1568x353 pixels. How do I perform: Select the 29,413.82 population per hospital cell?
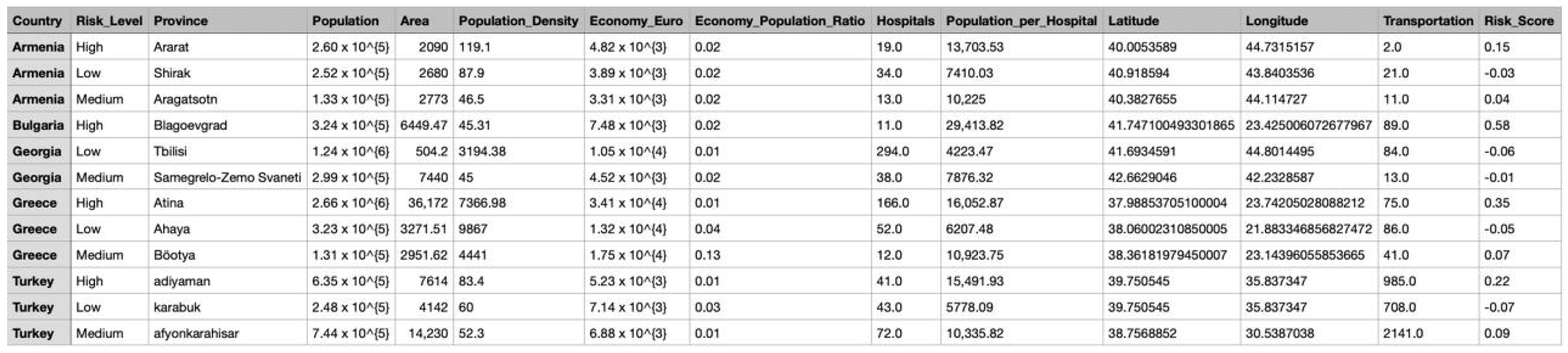click(974, 125)
